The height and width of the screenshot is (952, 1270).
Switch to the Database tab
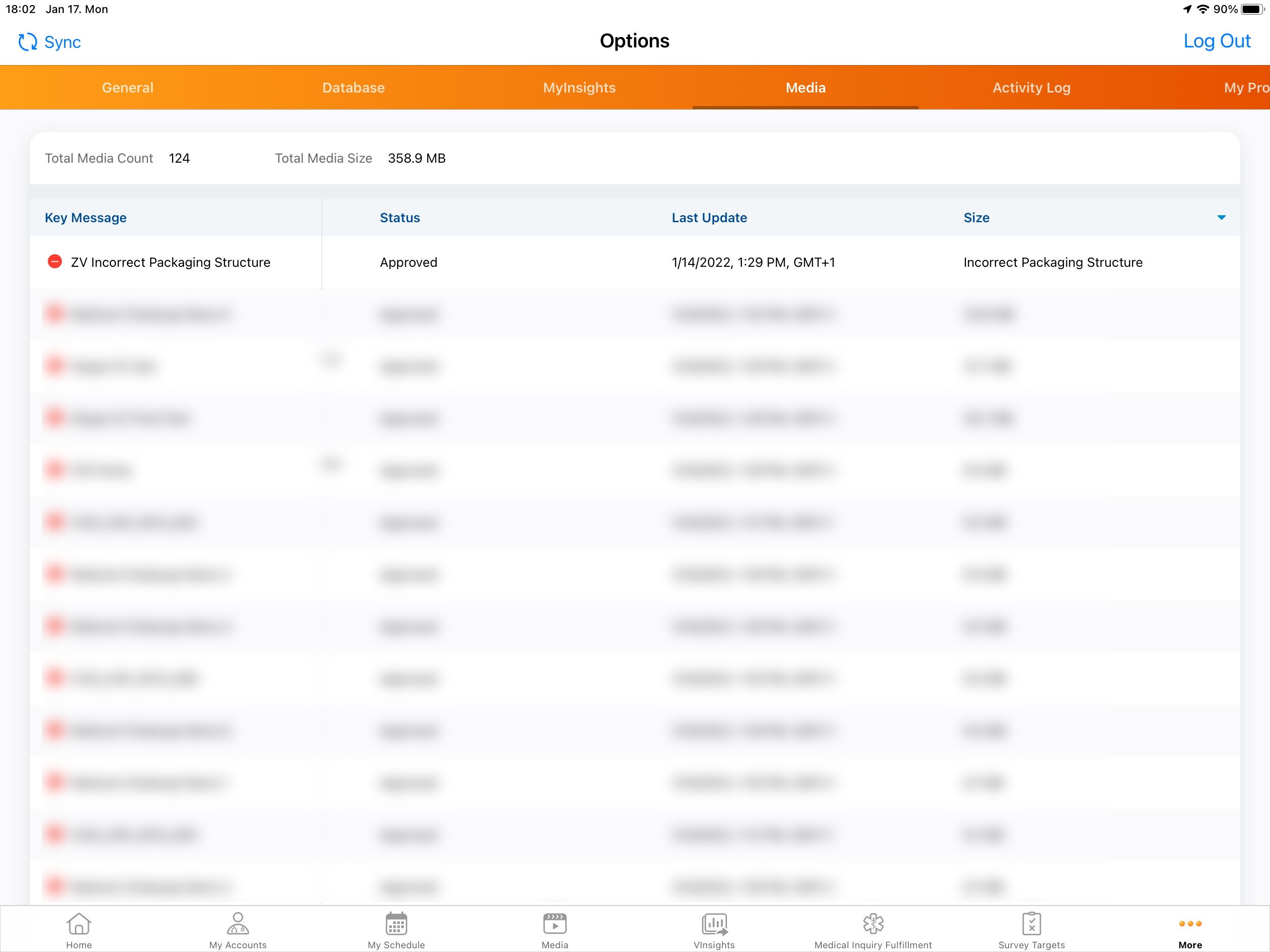tap(353, 88)
